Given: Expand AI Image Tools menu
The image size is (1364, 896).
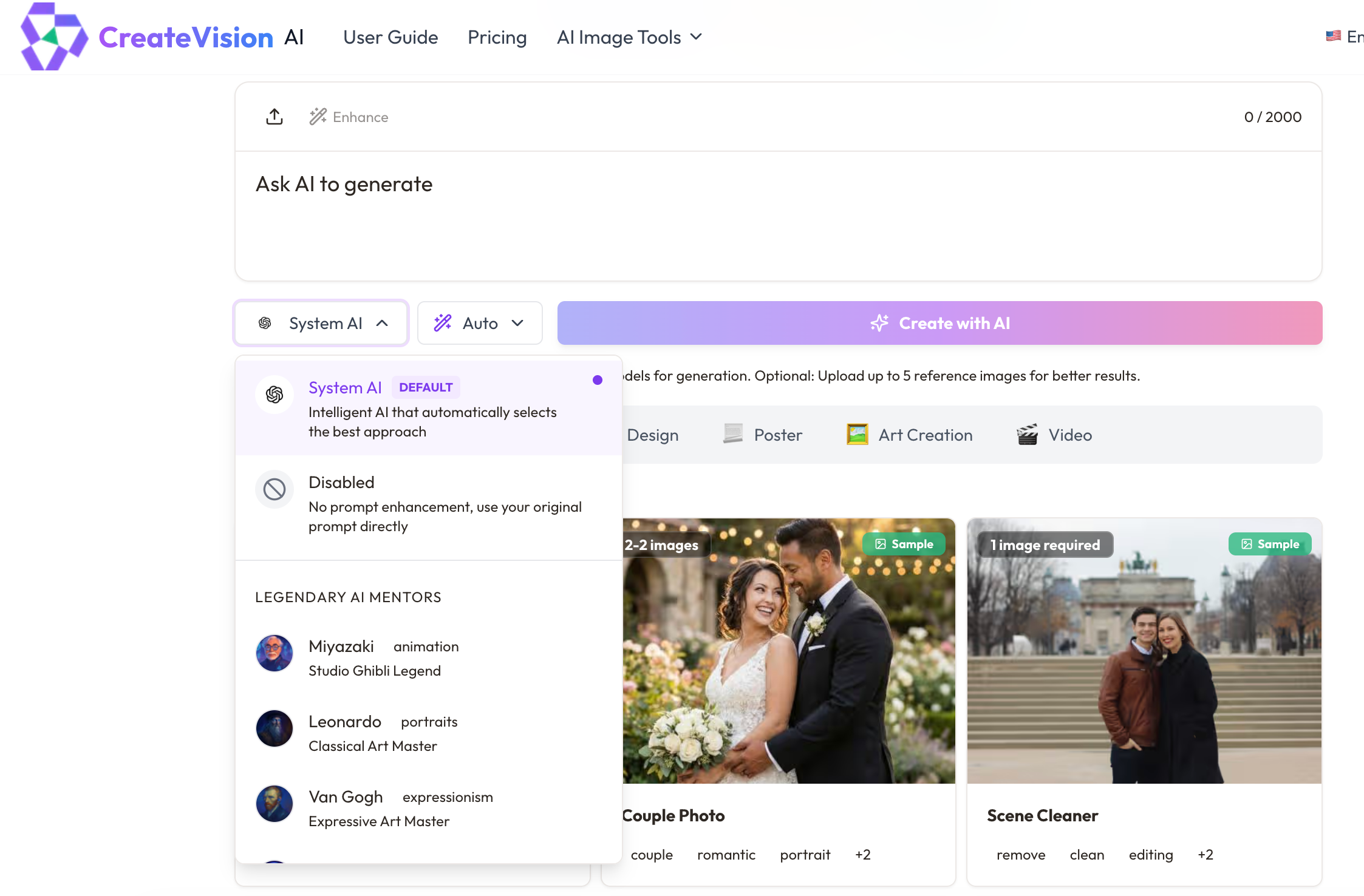Looking at the screenshot, I should point(629,38).
